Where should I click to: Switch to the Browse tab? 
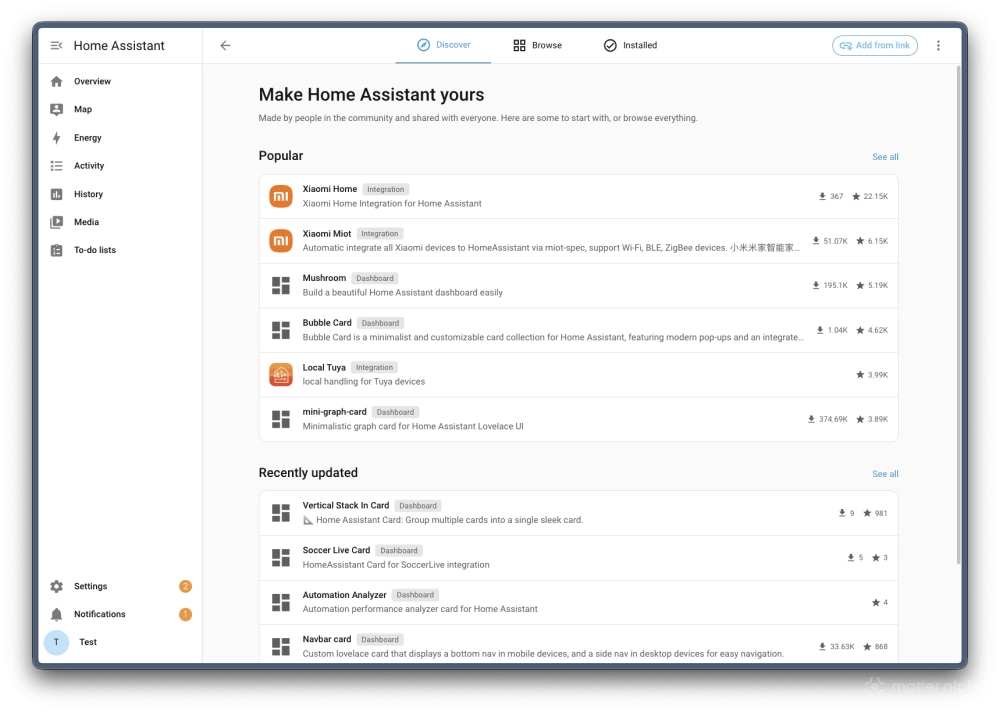click(538, 45)
